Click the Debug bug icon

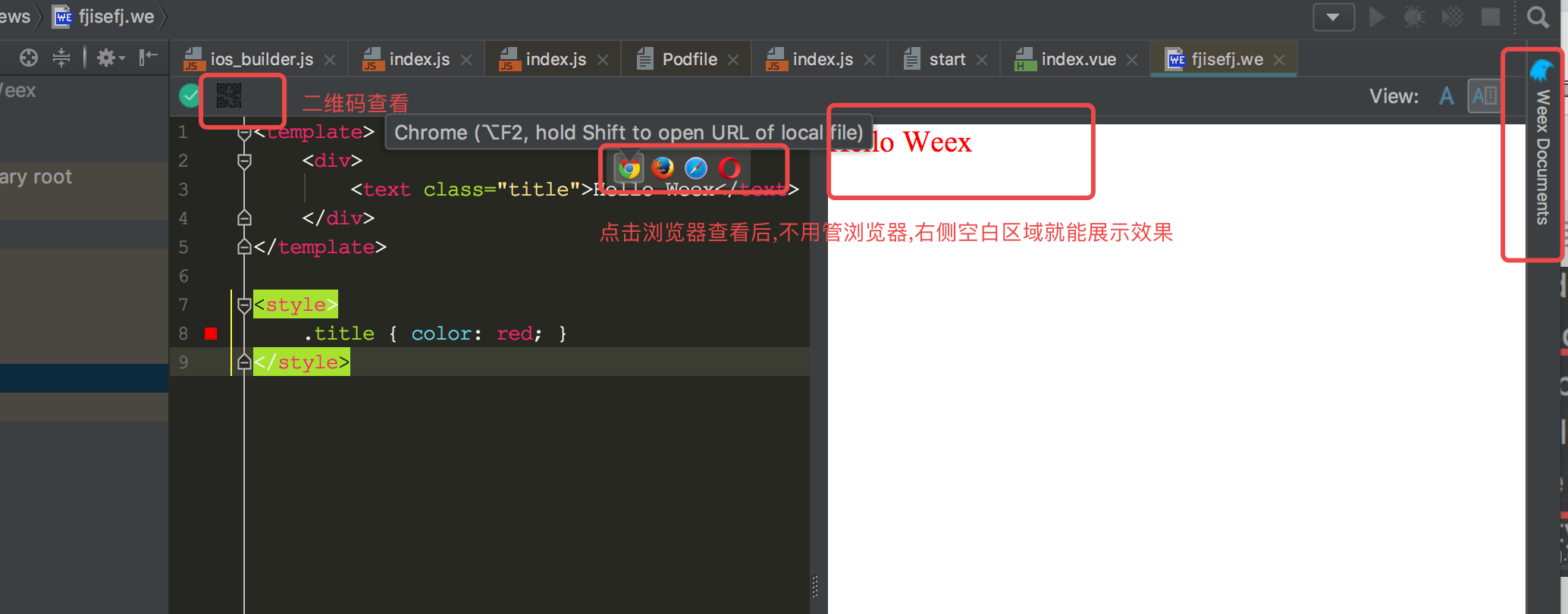point(1414,17)
